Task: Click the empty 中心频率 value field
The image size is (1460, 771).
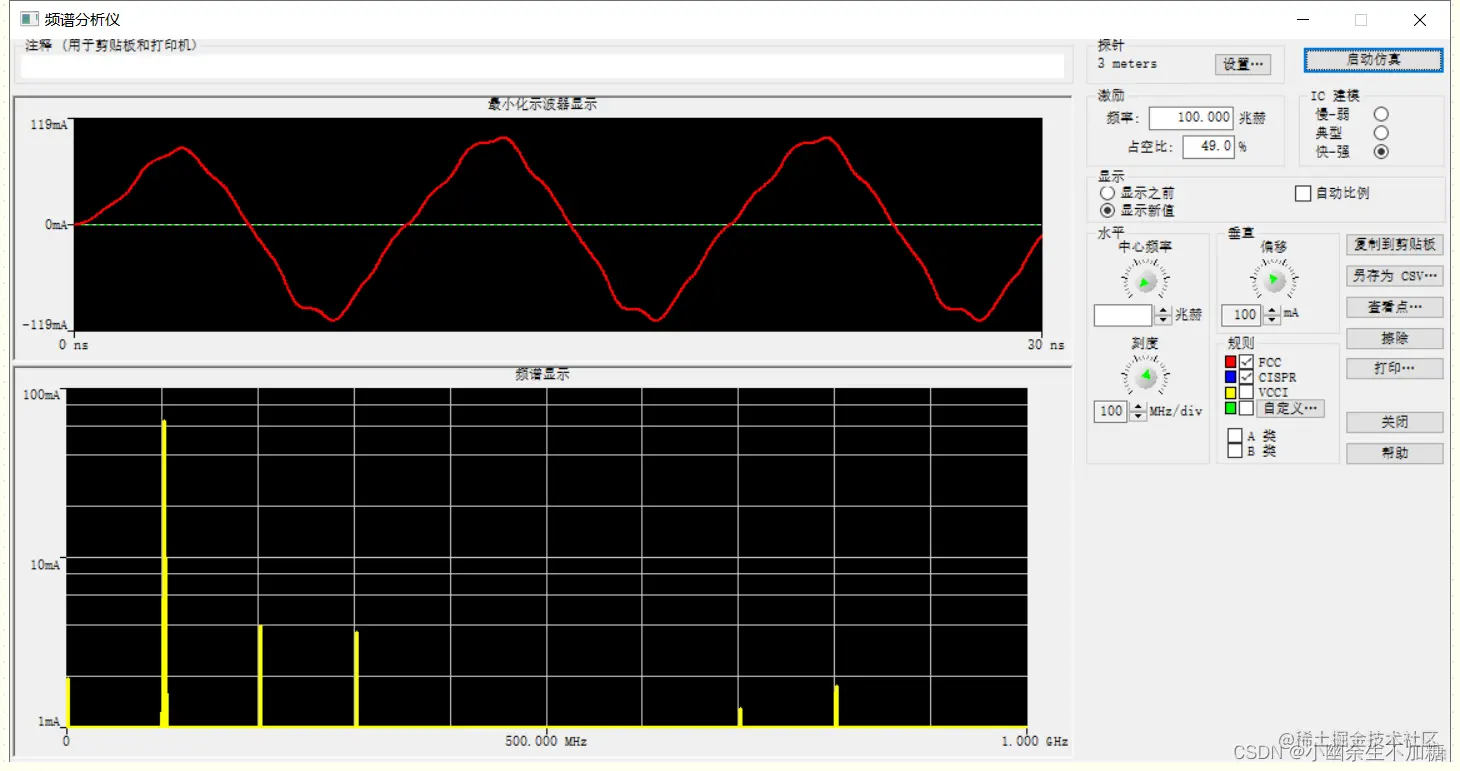Action: click(1124, 316)
